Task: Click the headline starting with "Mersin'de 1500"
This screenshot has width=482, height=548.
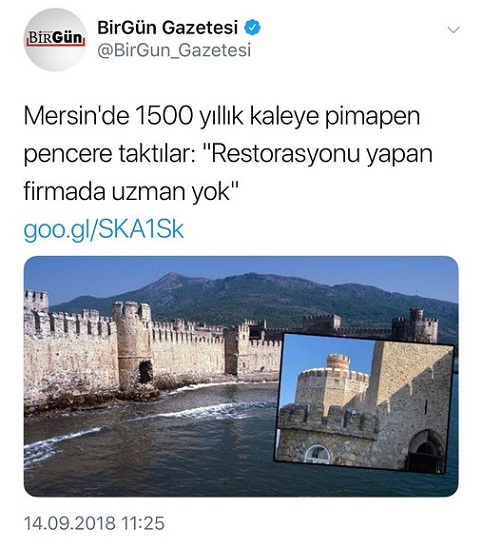Action: click(x=228, y=153)
